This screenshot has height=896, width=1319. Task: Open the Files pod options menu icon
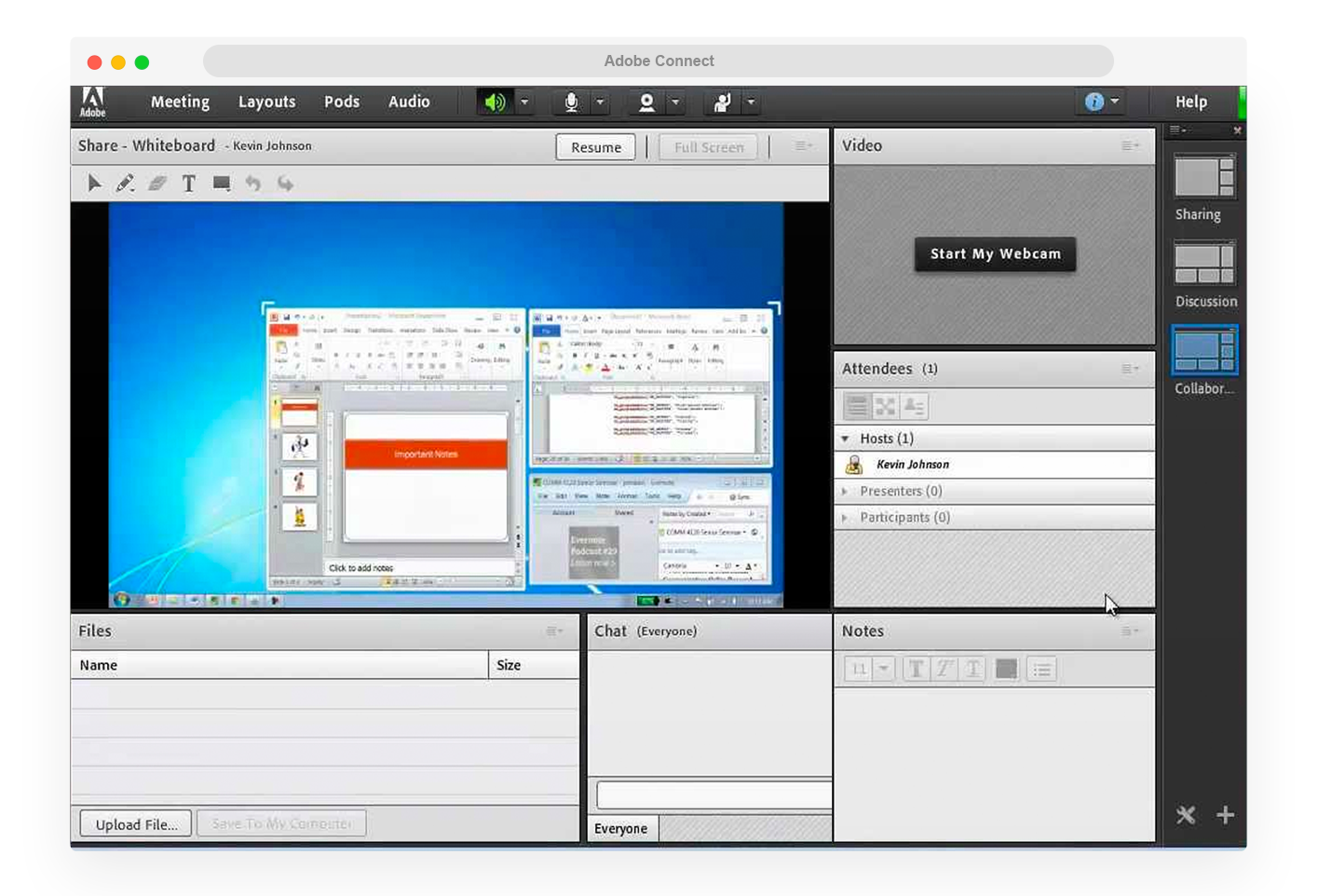(x=554, y=631)
